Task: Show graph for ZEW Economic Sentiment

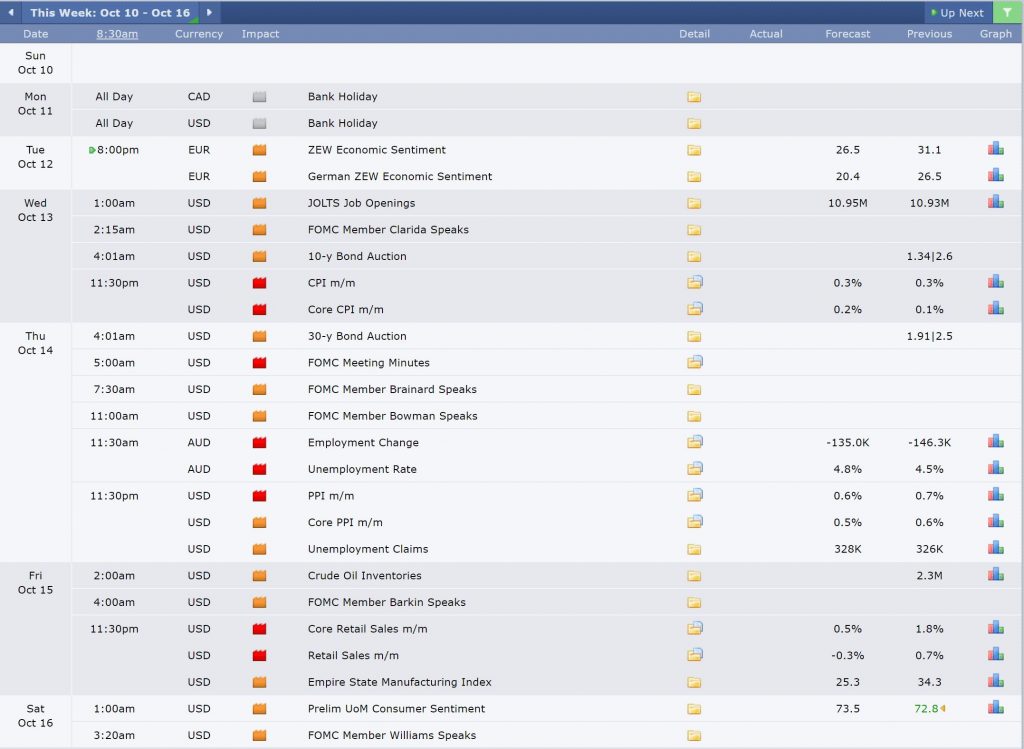Action: [x=996, y=149]
